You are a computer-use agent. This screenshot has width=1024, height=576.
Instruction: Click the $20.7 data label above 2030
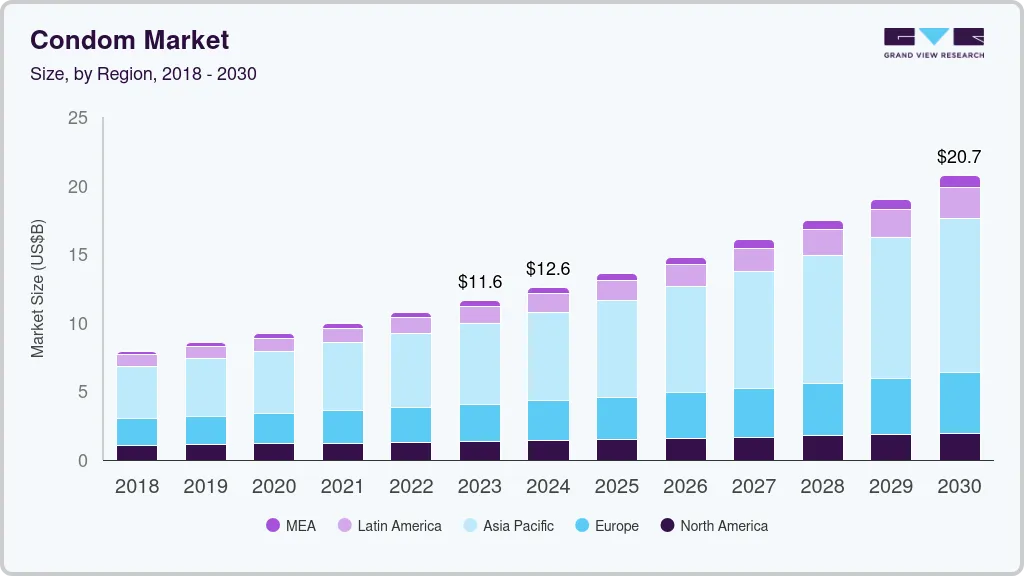tap(958, 157)
